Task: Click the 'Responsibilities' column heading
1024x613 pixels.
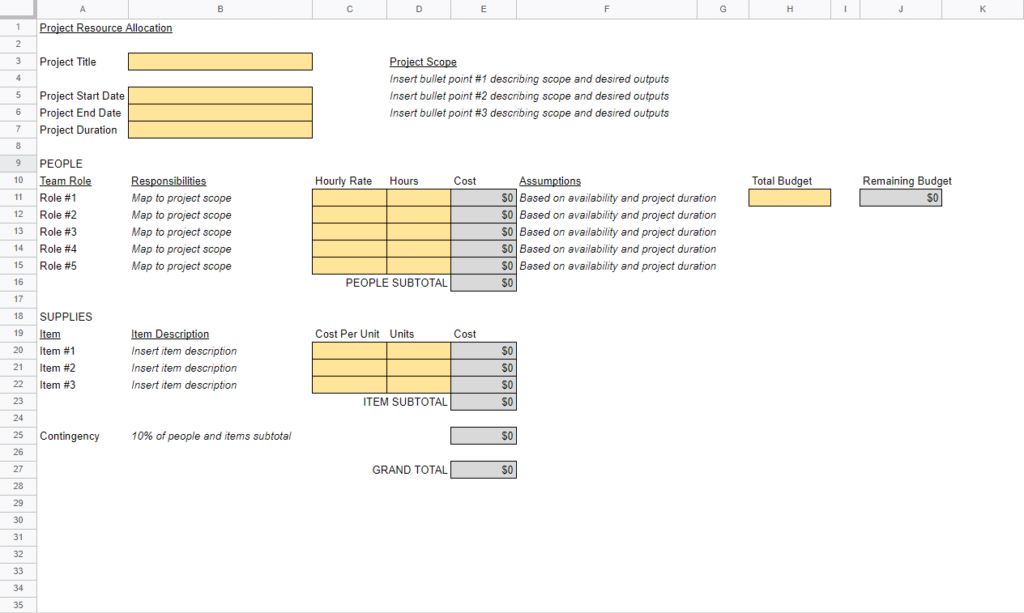Action: click(168, 181)
